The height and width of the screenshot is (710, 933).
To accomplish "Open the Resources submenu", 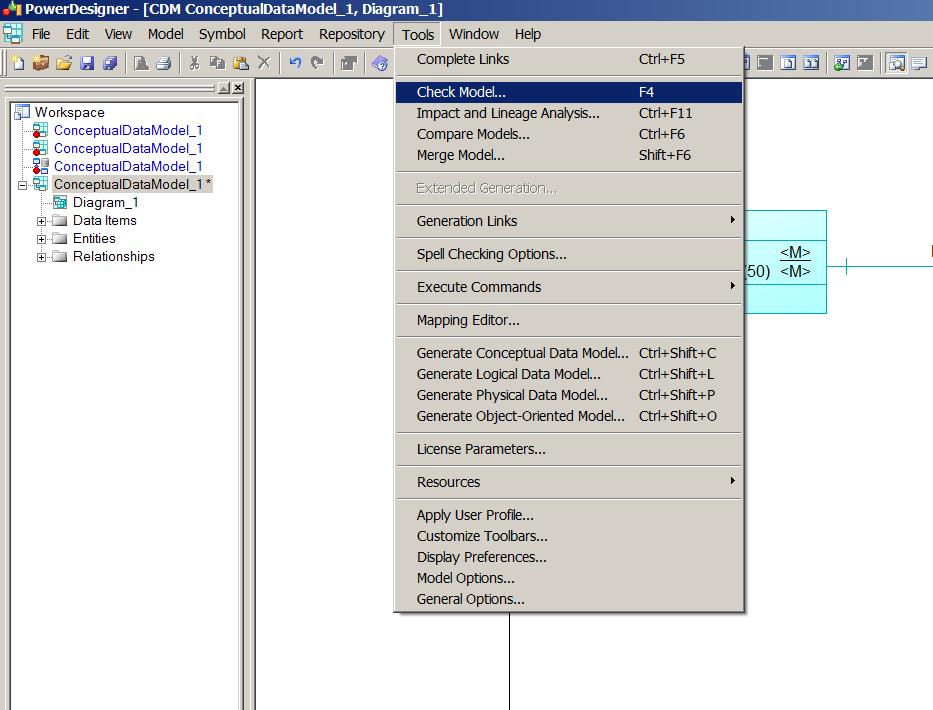I will pos(569,482).
